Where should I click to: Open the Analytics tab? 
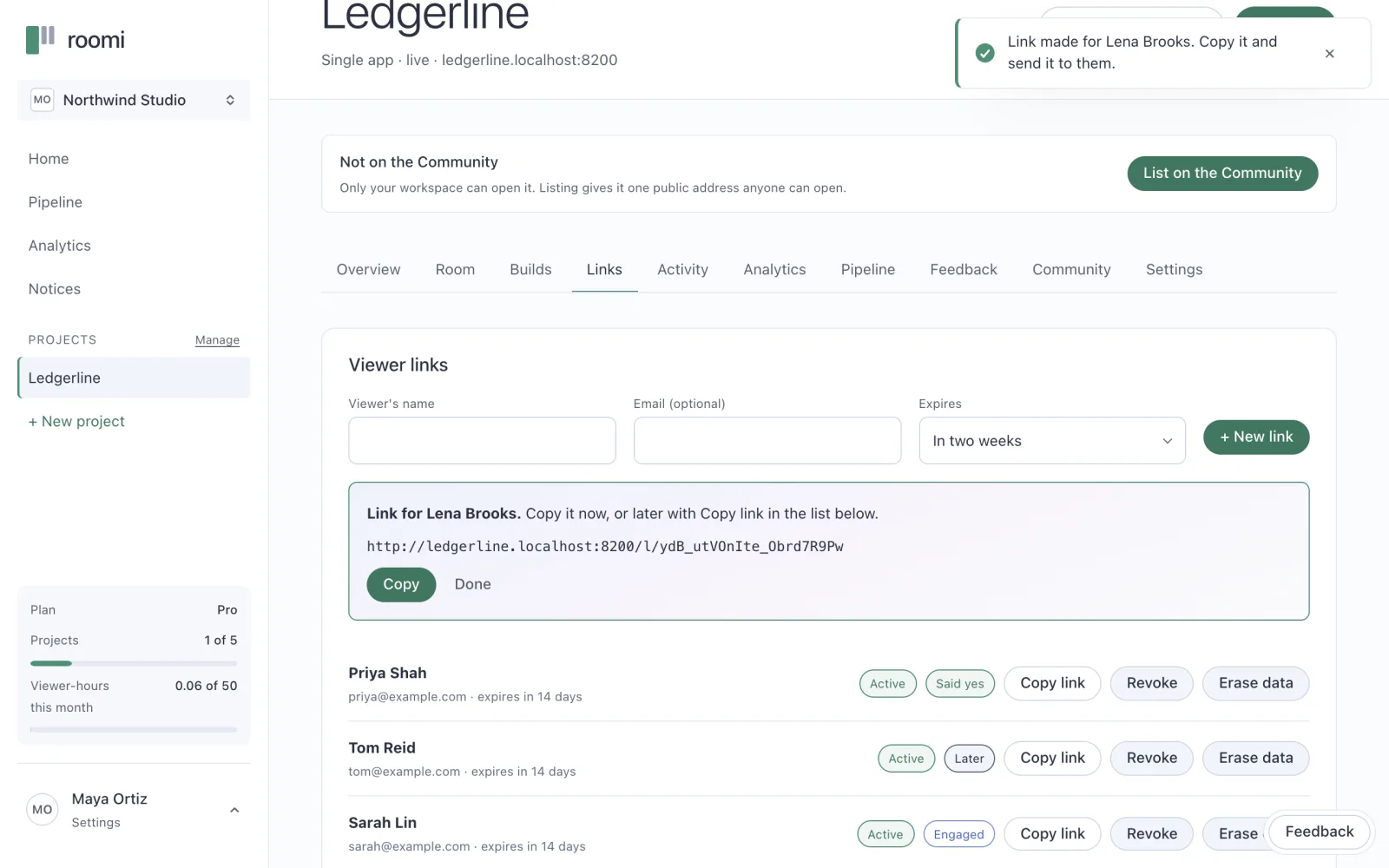pos(774,270)
